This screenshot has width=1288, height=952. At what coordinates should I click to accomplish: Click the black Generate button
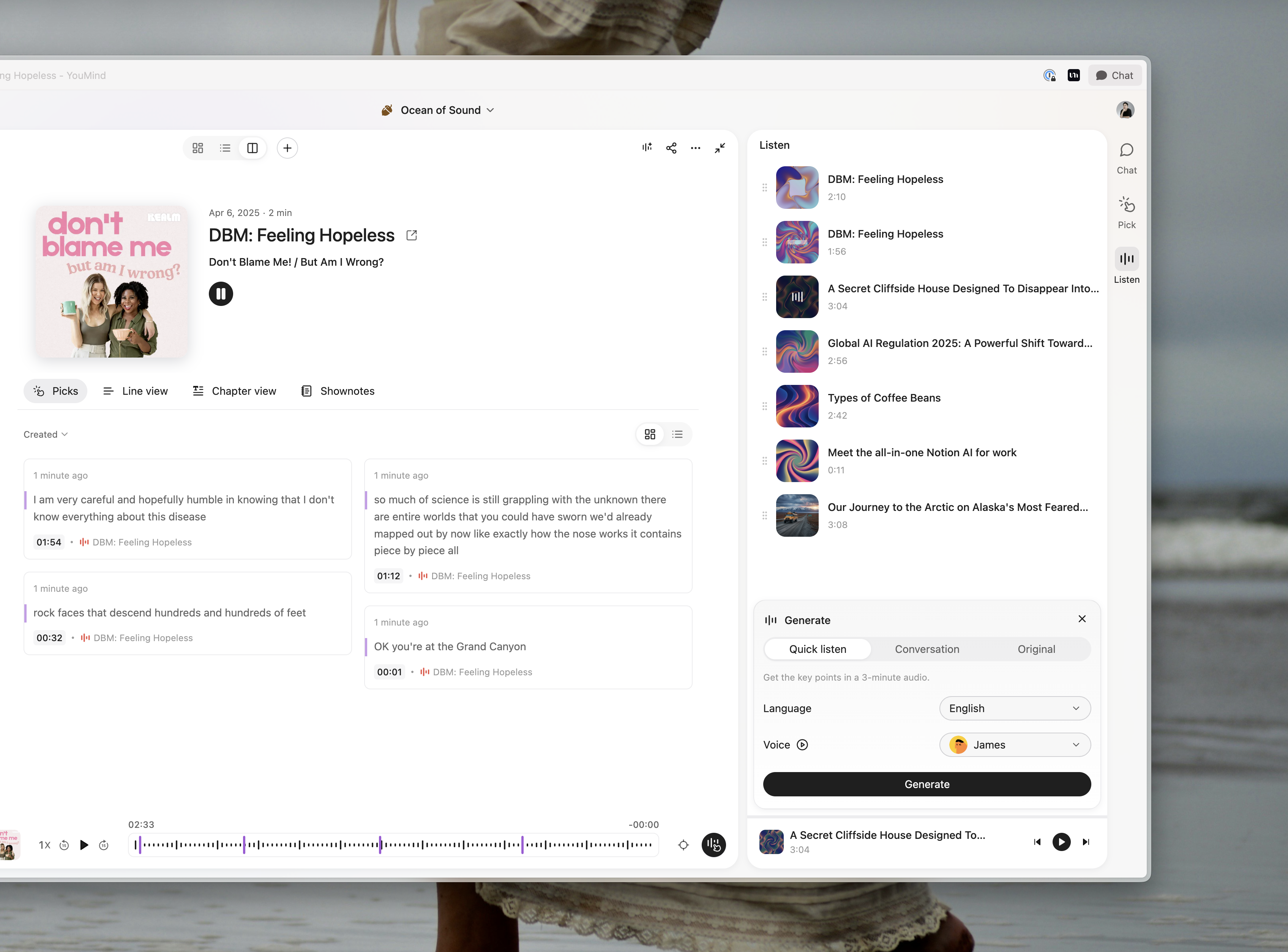927,784
